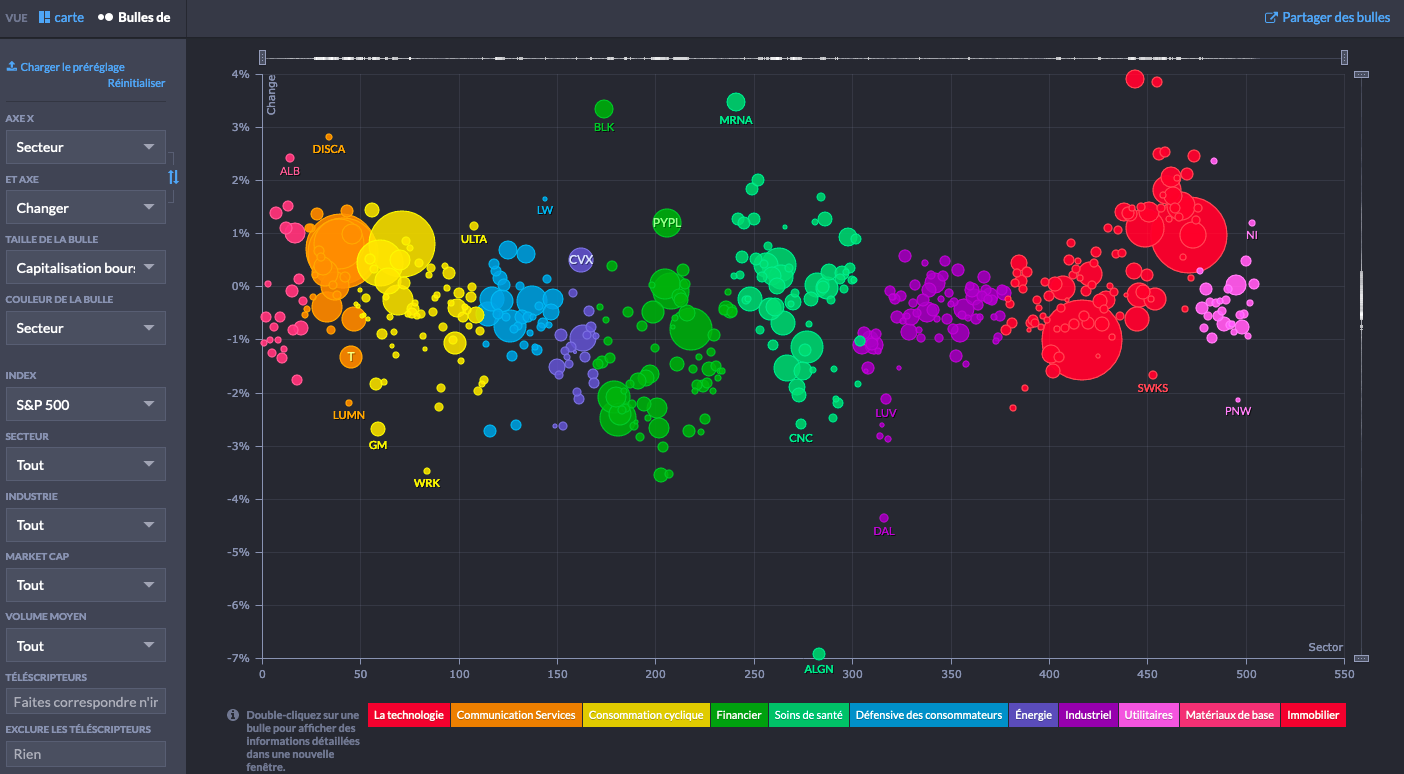Select the Bulles de view tab
This screenshot has height=774, width=1404.
click(134, 17)
